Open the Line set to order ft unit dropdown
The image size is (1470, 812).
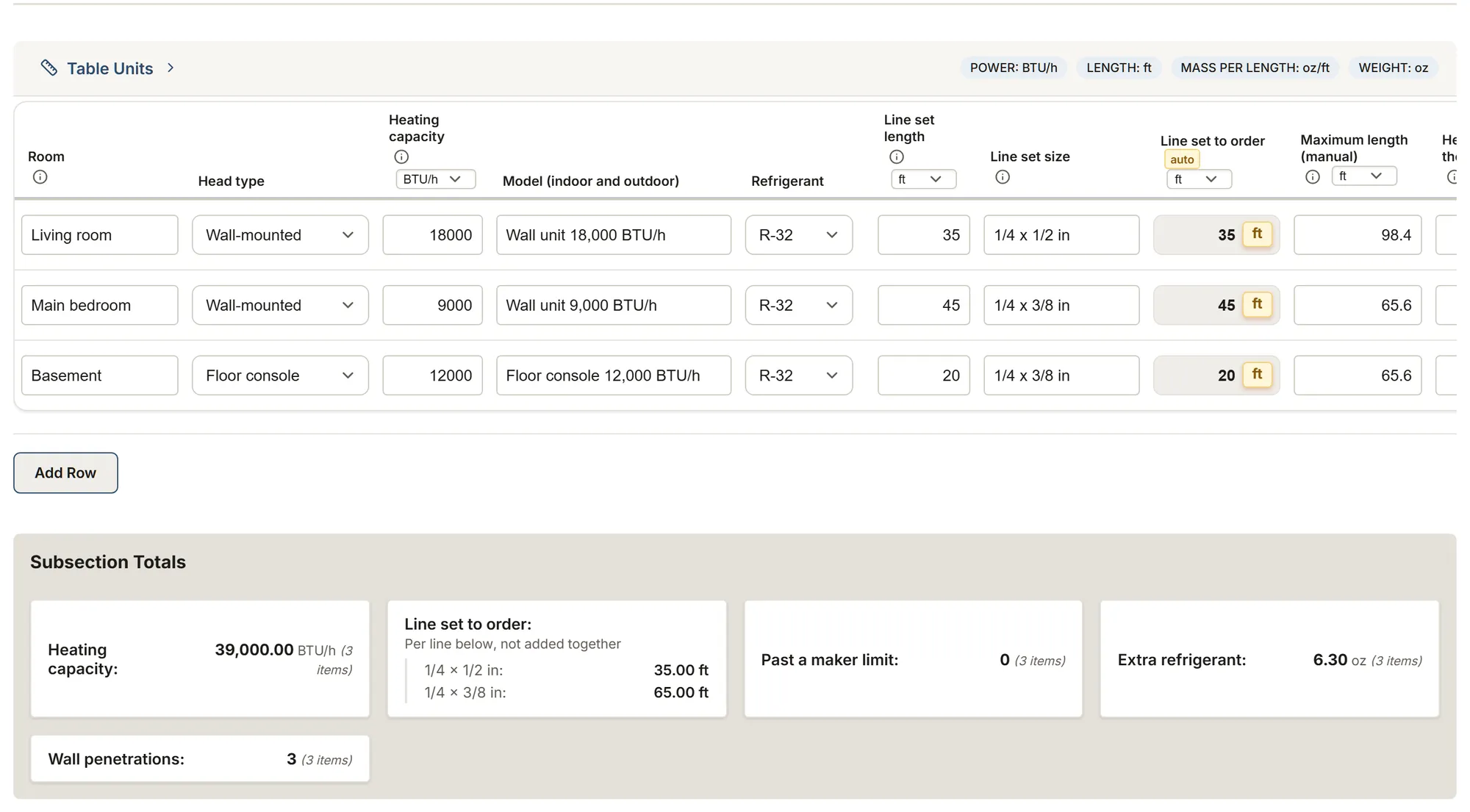coord(1200,179)
